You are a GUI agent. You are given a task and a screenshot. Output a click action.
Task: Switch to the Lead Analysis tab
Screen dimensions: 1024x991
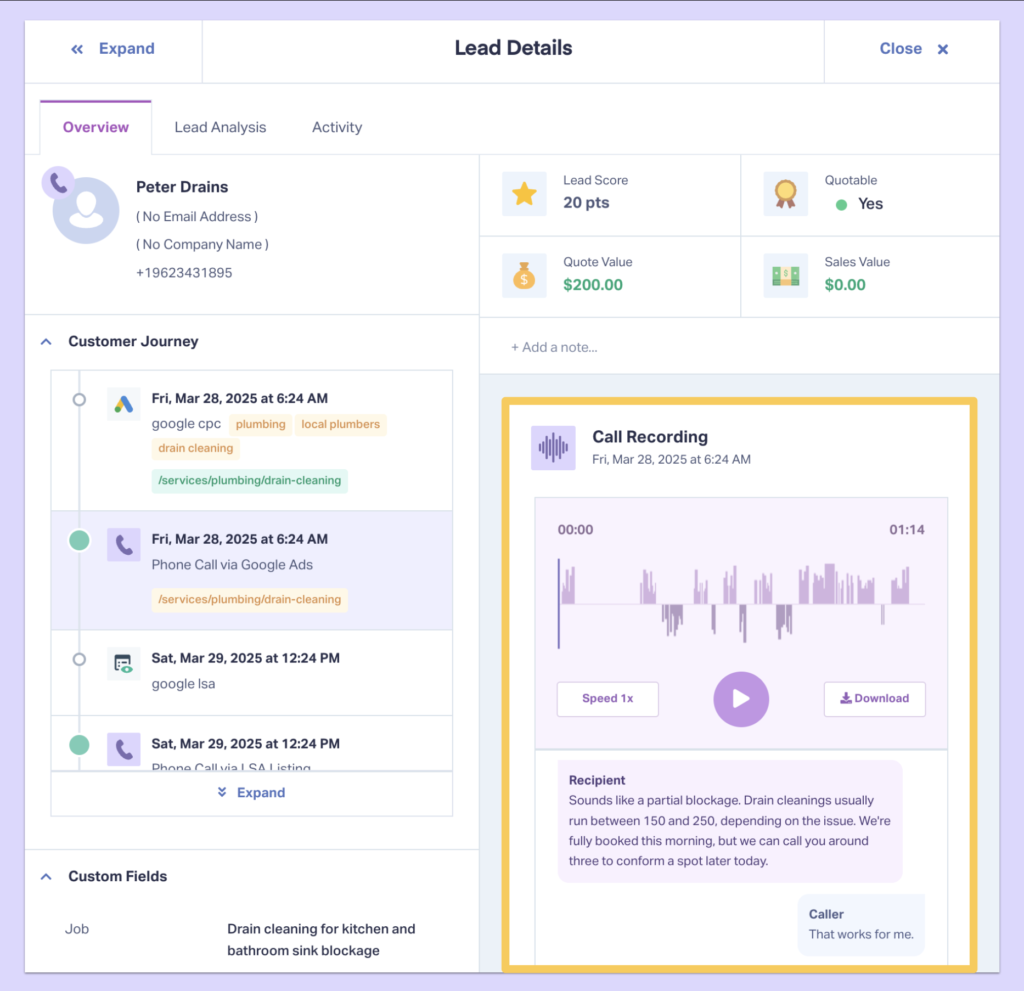pos(220,127)
